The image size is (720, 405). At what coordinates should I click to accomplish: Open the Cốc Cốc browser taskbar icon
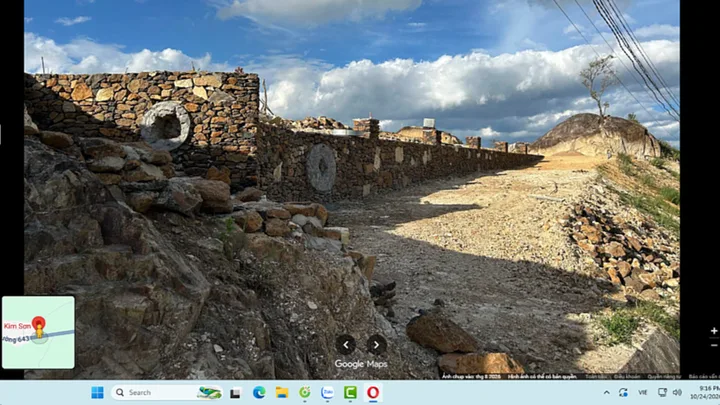coord(305,393)
